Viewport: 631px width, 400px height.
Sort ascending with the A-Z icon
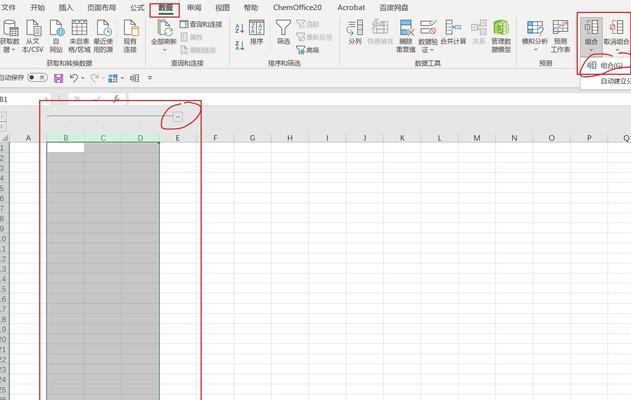coord(240,28)
